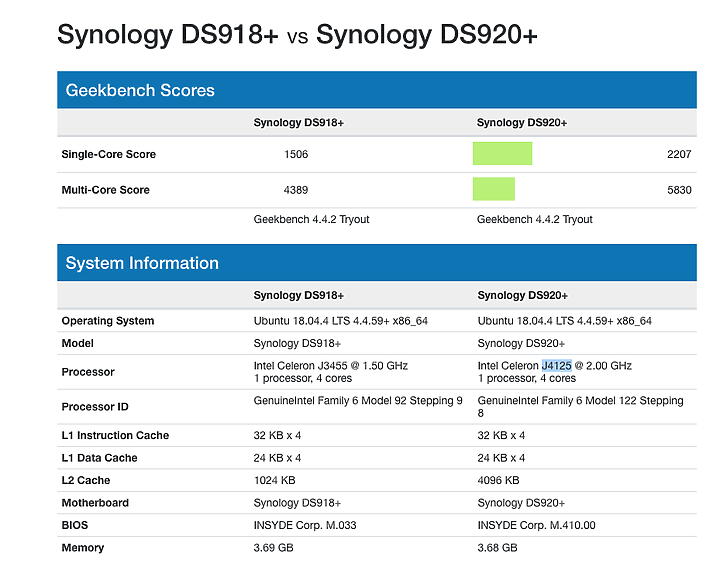Click the BIOS row label
720x570 pixels.
pyautogui.click(x=75, y=525)
